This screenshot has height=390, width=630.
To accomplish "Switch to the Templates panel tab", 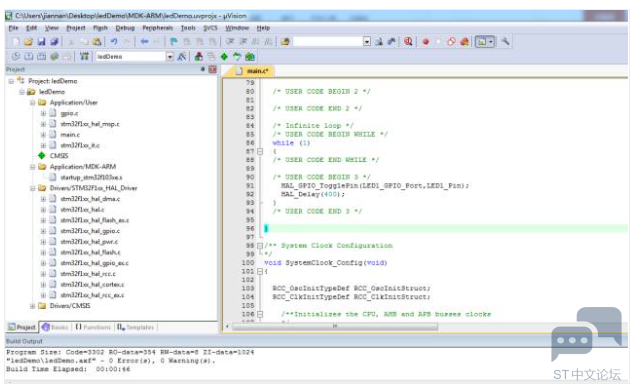I will (x=135, y=327).
